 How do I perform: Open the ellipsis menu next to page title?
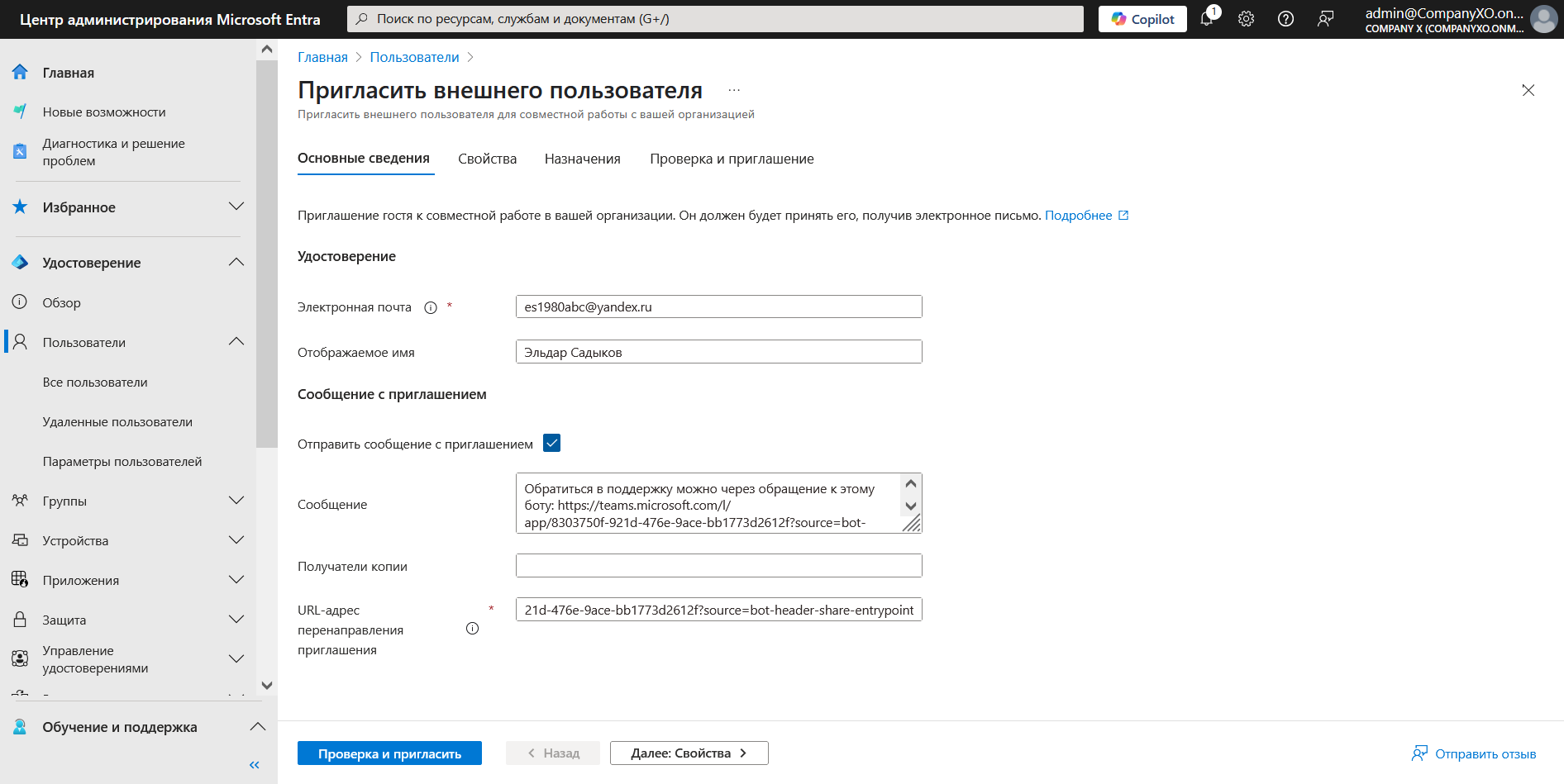[734, 90]
